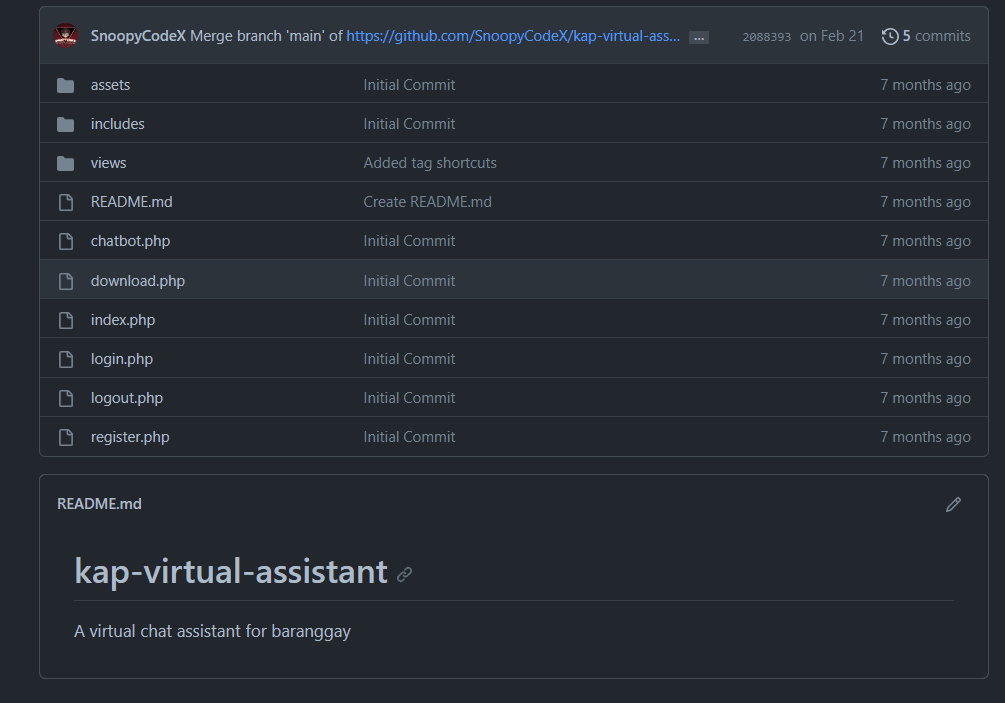Open the login.php file
Image resolution: width=1005 pixels, height=703 pixels.
pyautogui.click(x=122, y=358)
